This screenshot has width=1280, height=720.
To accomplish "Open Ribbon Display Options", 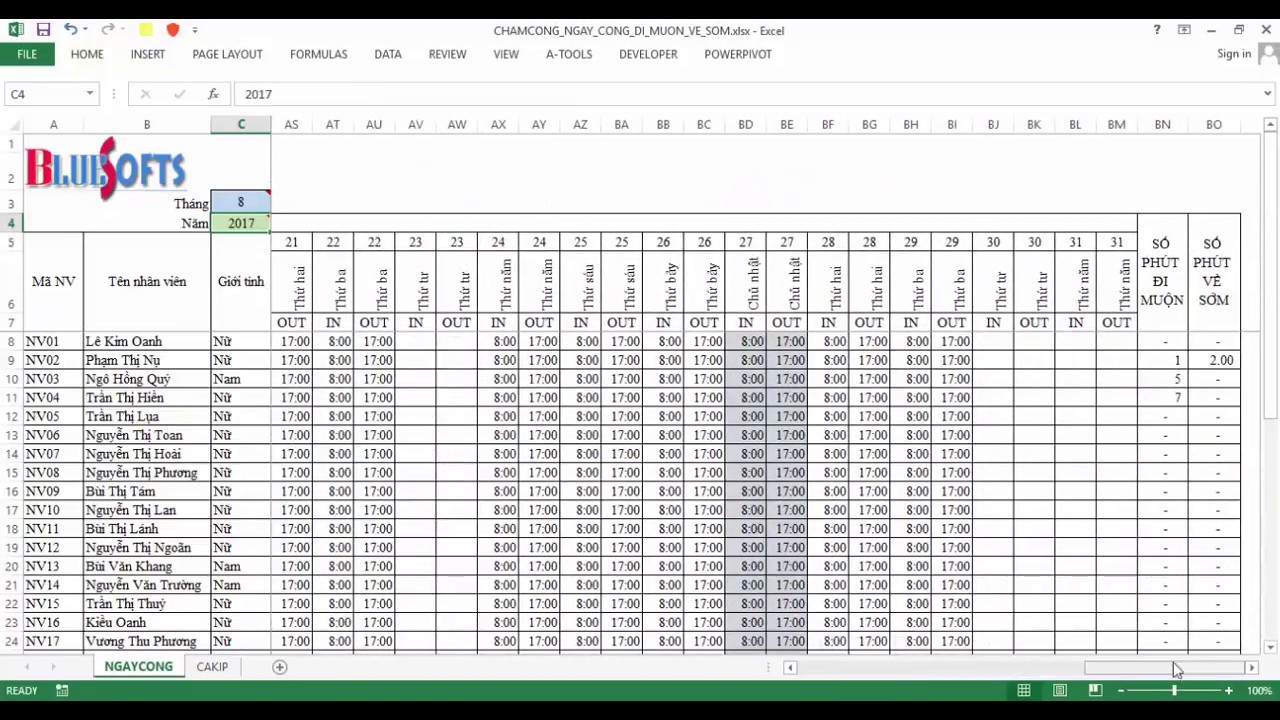I will [x=1184, y=30].
